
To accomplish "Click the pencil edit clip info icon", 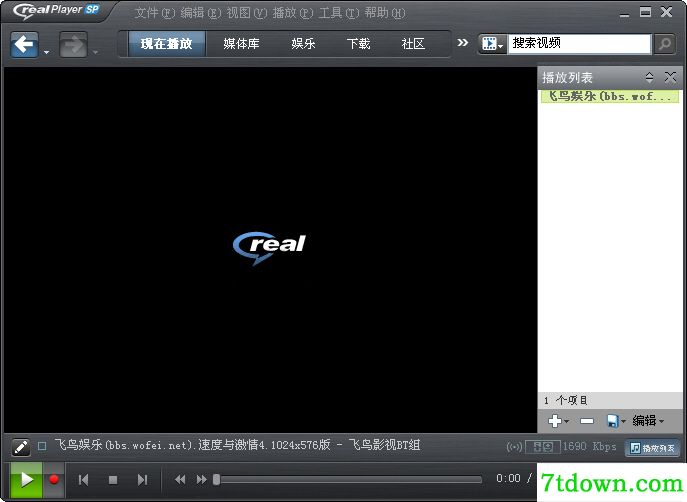I will [20, 447].
